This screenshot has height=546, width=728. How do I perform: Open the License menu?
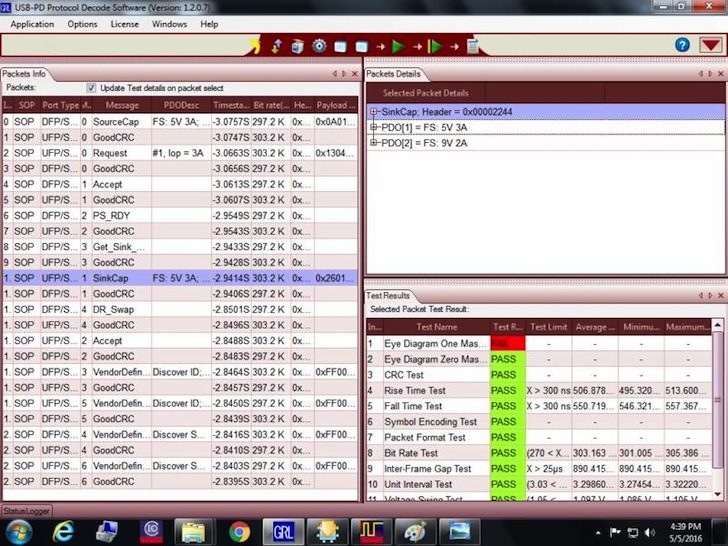coord(124,24)
